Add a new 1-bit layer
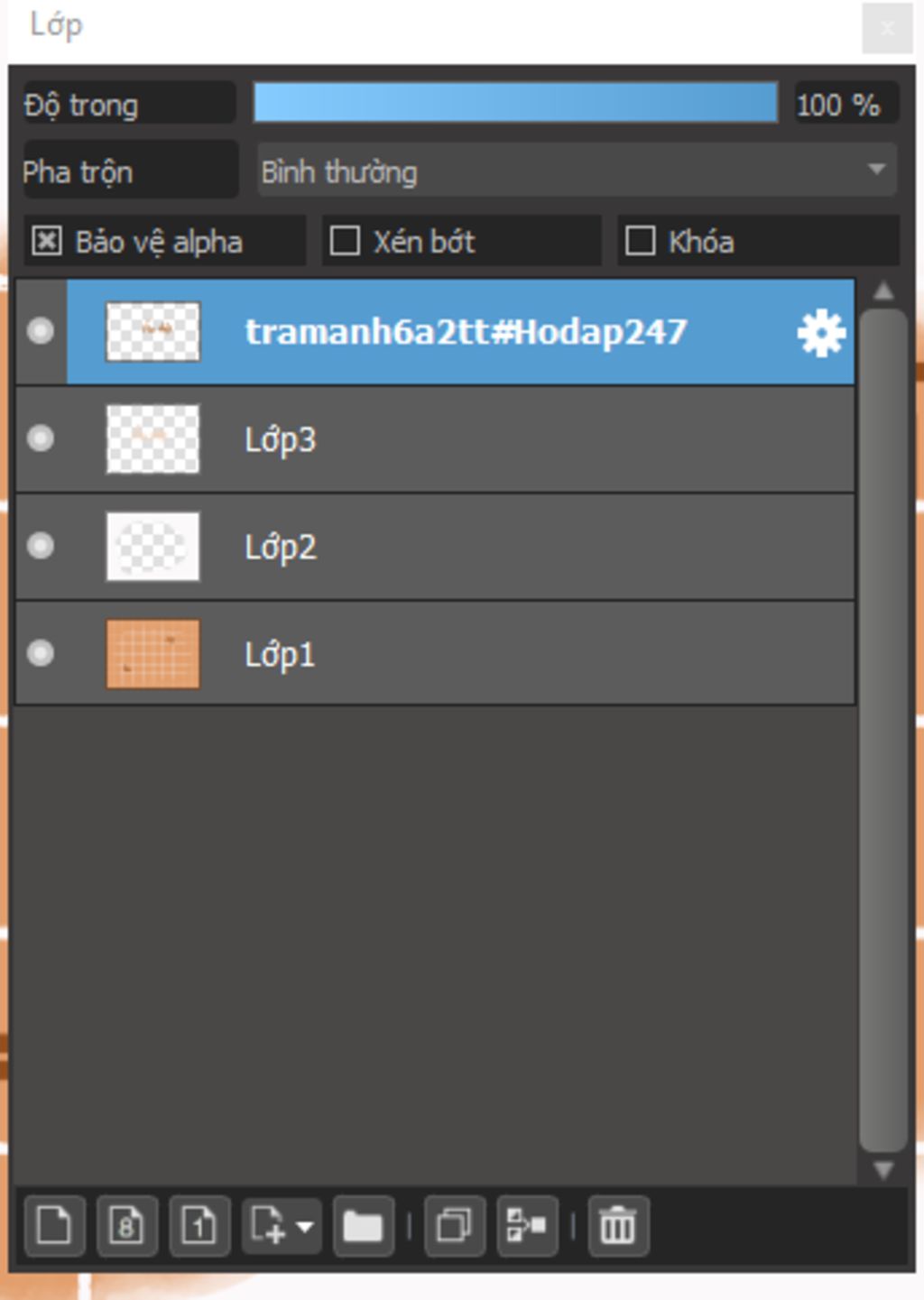The image size is (924, 1300). pyautogui.click(x=199, y=1226)
